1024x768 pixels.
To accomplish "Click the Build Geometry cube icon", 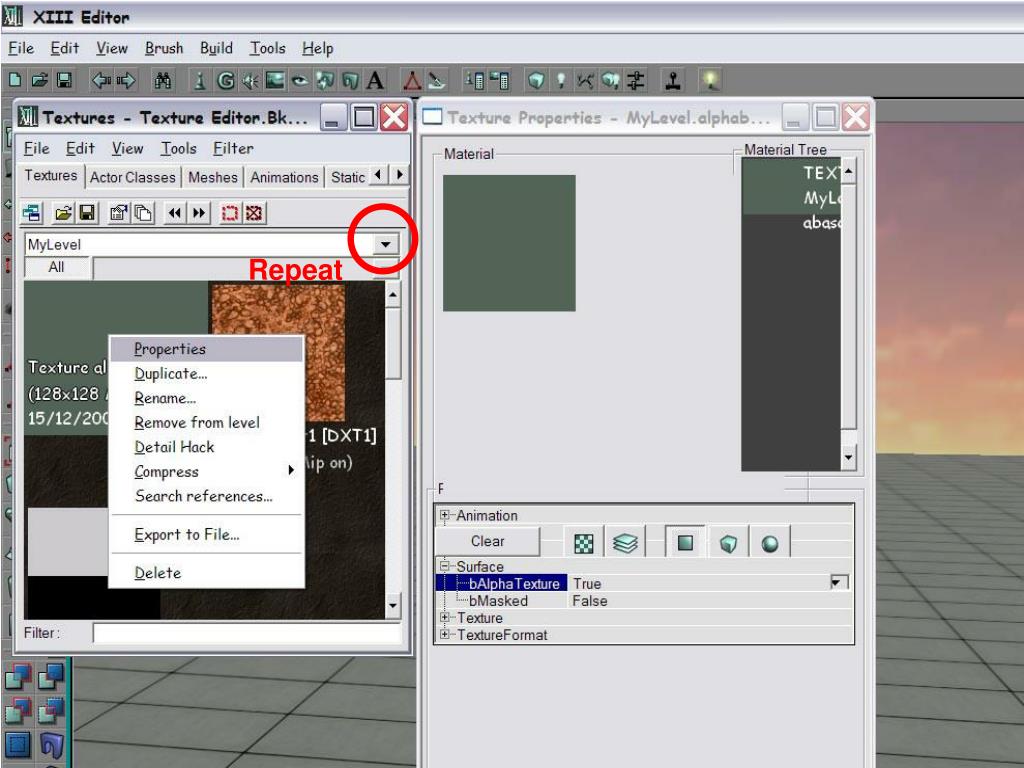I will point(536,80).
